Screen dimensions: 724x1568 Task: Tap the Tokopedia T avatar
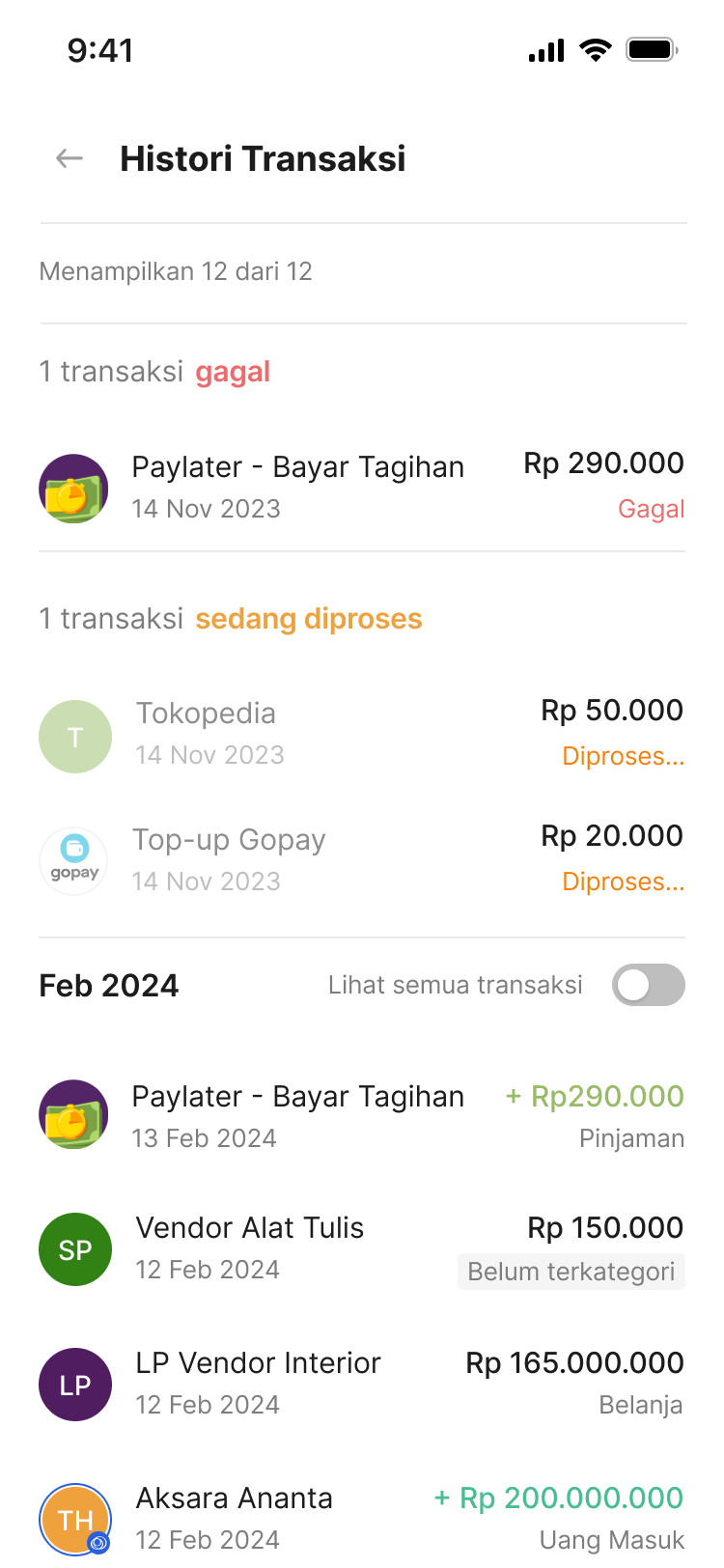click(x=75, y=737)
